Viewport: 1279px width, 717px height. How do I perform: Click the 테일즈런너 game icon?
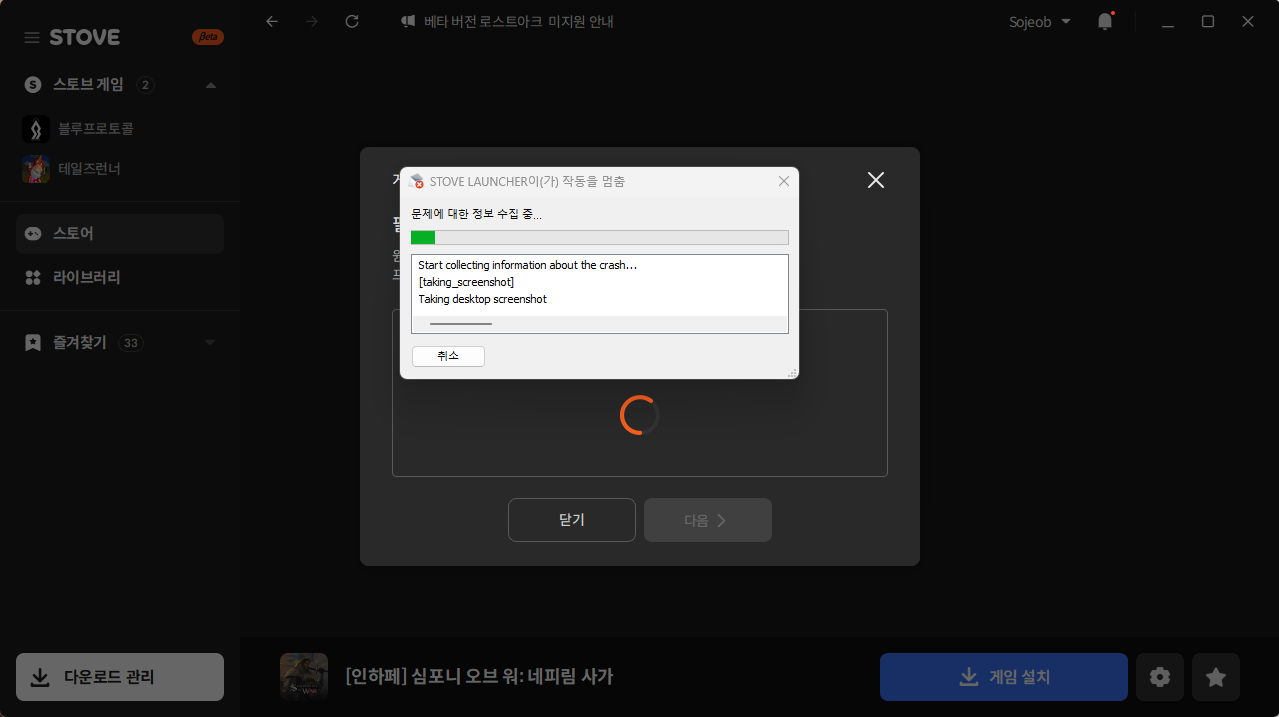[36, 169]
